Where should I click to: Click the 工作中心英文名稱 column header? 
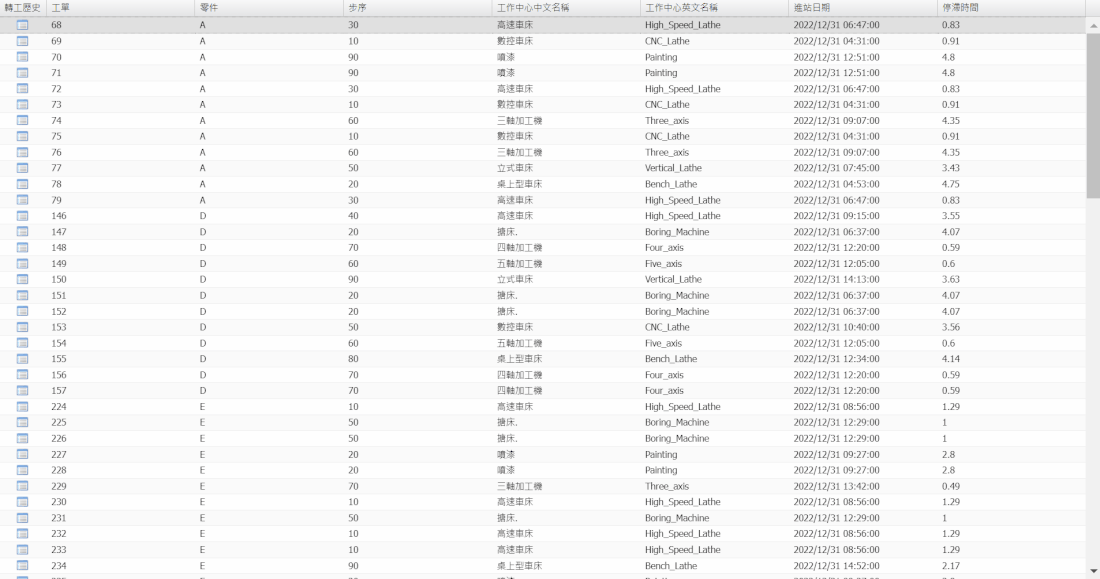click(x=681, y=8)
